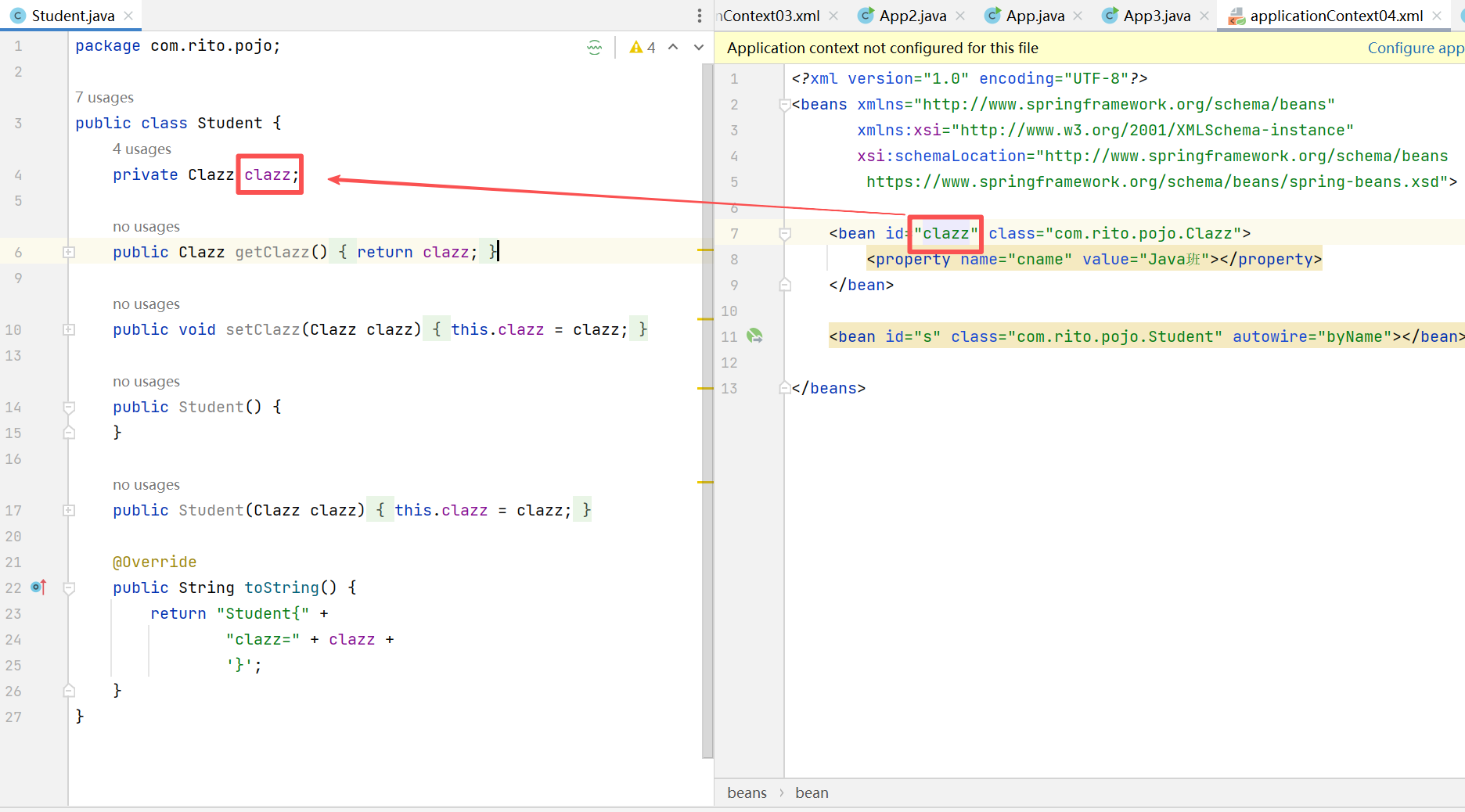Collapse the clazz bean element fold
This screenshot has height=812, width=1465.
coord(785,233)
